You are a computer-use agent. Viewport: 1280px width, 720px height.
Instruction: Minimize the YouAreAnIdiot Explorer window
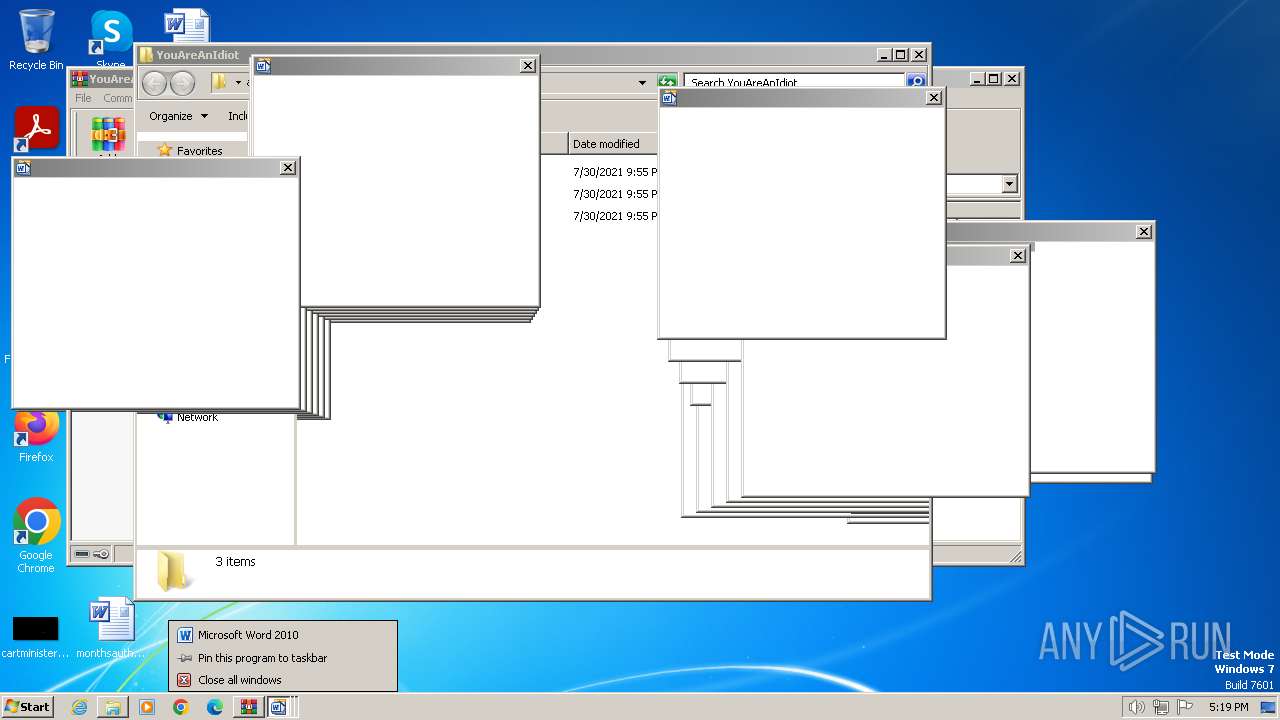[883, 55]
